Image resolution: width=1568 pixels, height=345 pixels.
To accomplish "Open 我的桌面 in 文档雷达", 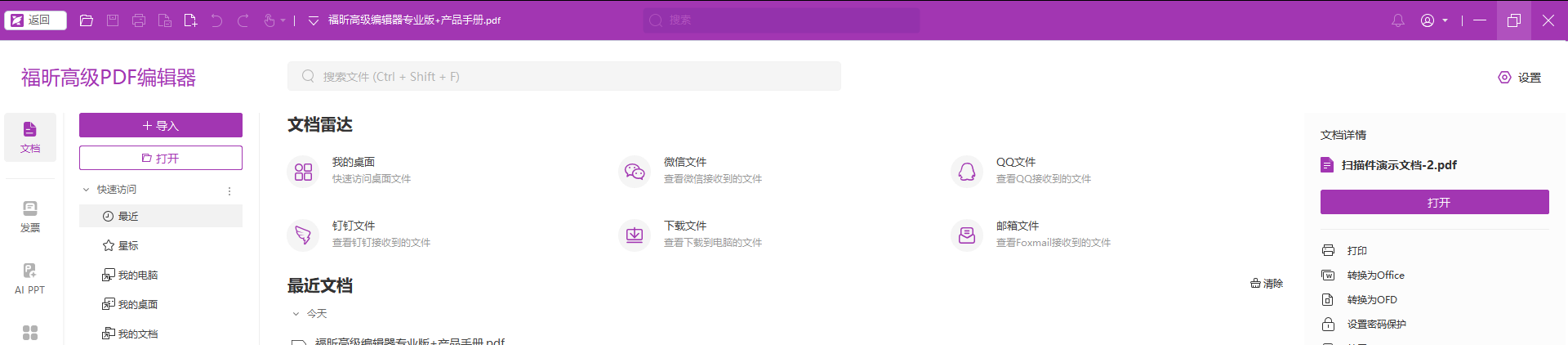I will tap(351, 170).
